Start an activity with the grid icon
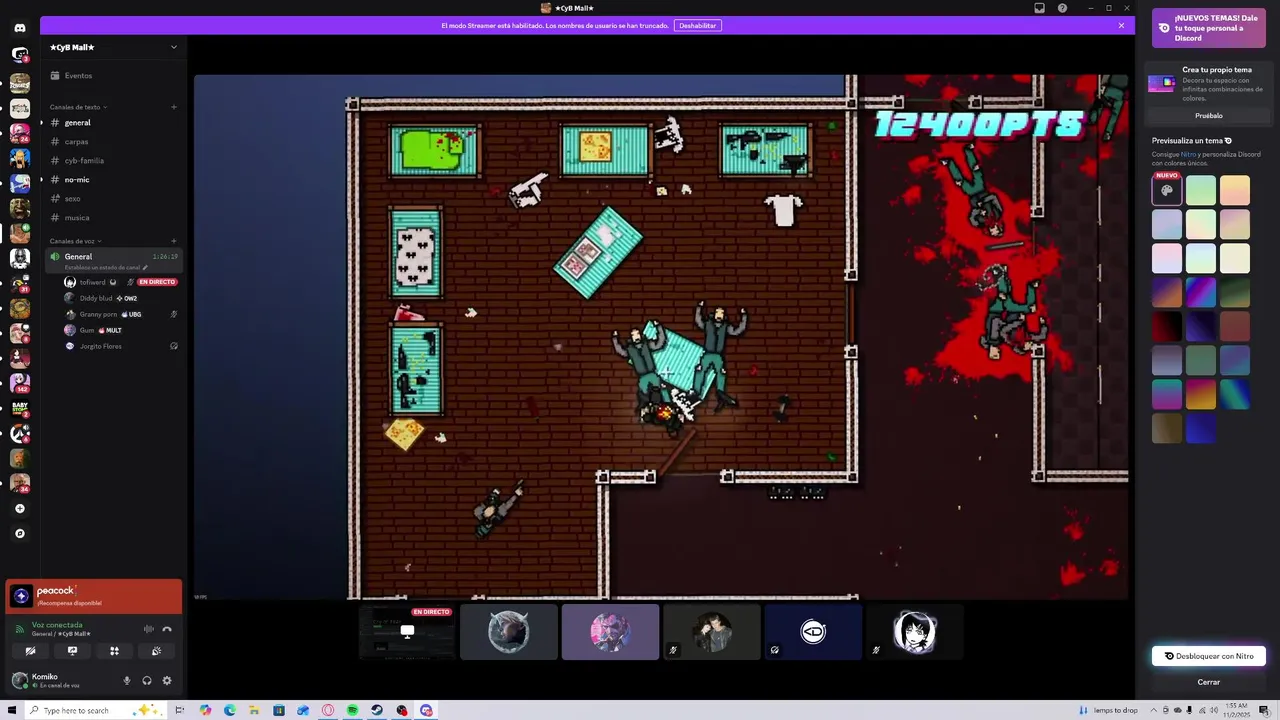Screen dimensions: 1280x720 pyautogui.click(x=114, y=651)
